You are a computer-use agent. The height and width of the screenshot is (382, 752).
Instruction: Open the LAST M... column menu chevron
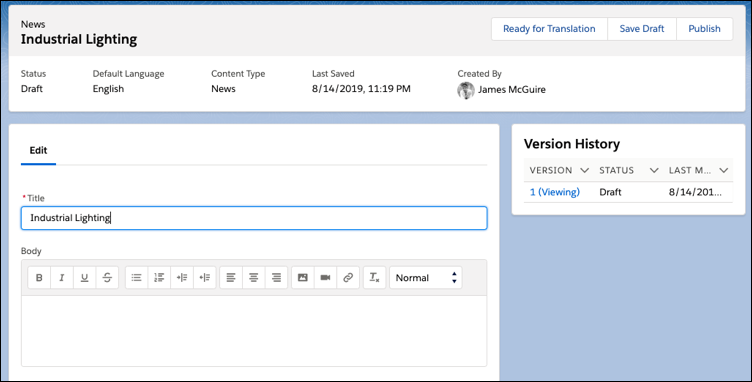724,171
